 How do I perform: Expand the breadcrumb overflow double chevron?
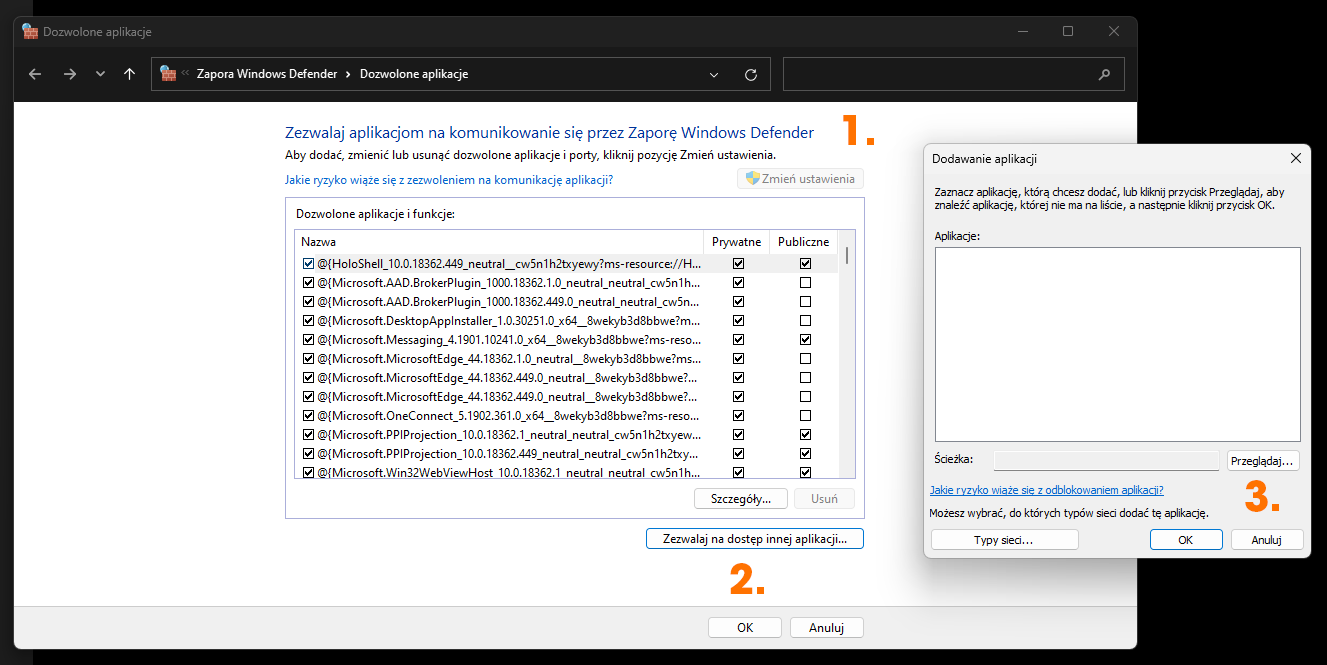(186, 74)
